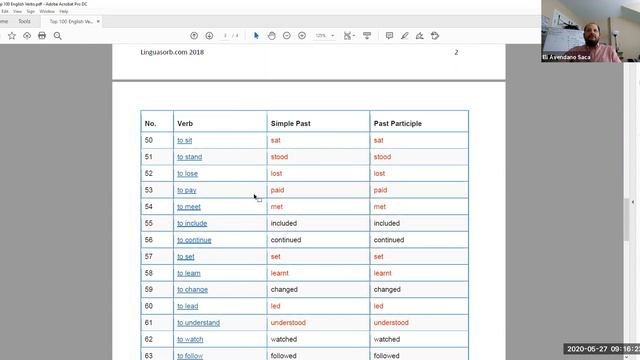Click the 'Simple Past' column header
Screen dimensions: 640x360
(291, 124)
